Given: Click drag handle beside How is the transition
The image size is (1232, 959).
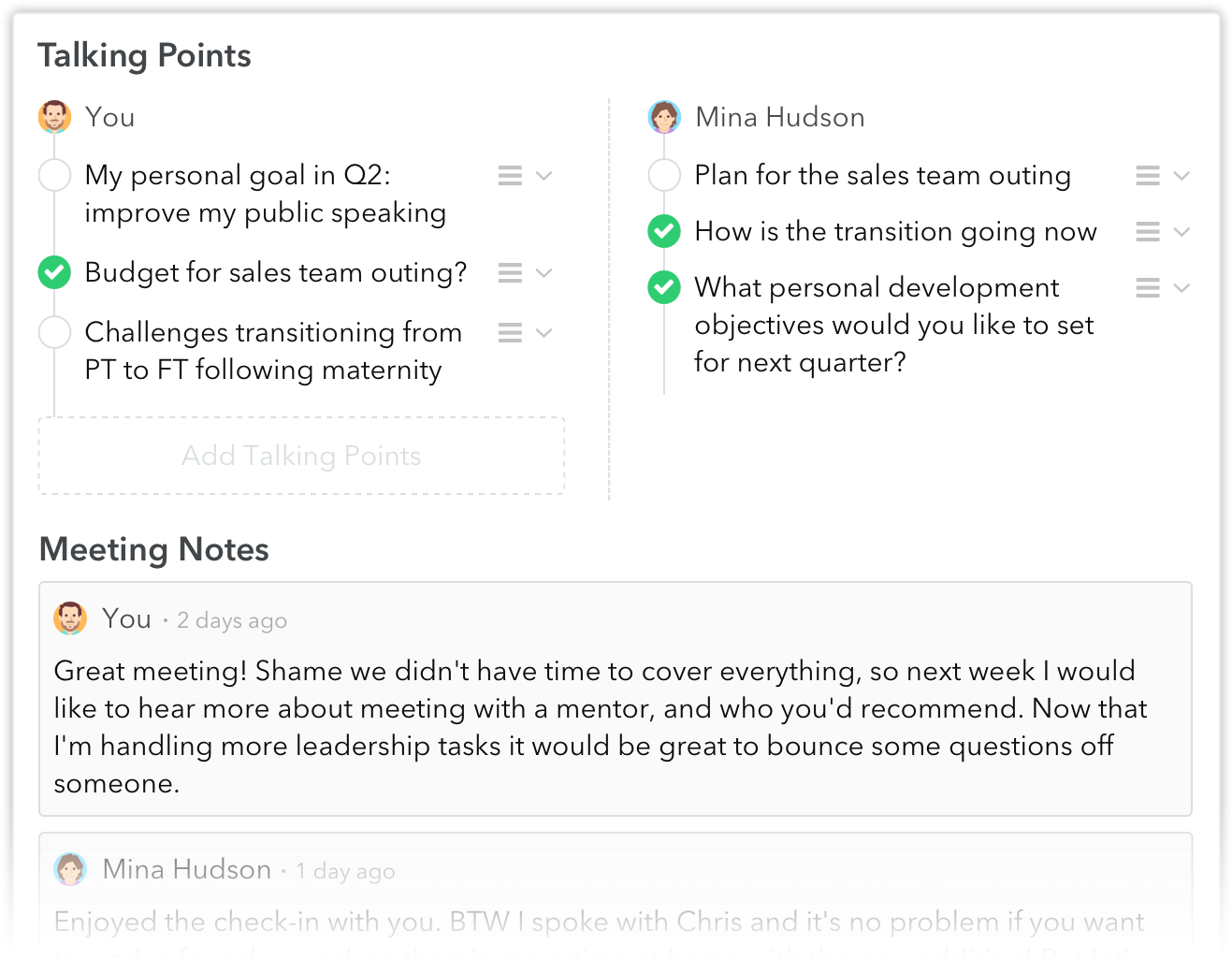Looking at the screenshot, I should tap(1148, 232).
